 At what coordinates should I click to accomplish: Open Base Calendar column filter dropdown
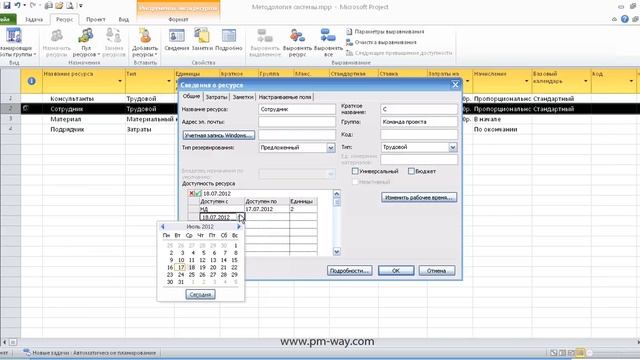[586, 81]
